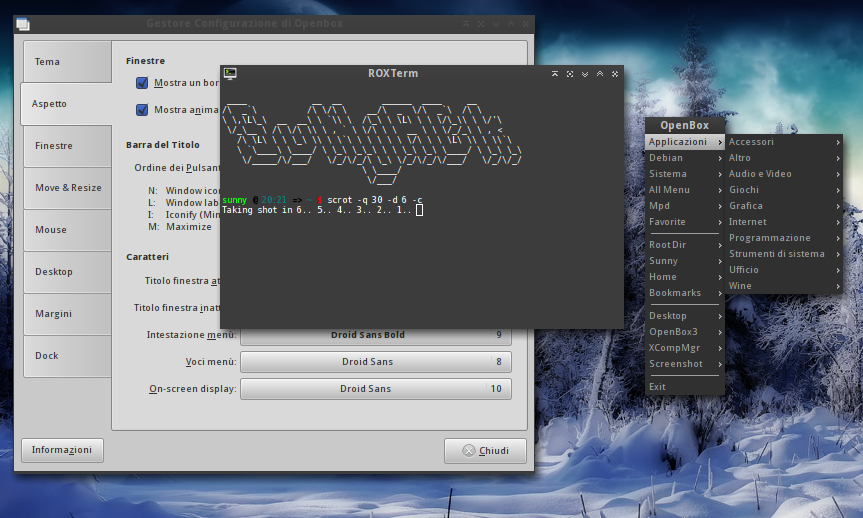Click the 'Caratteri' section heading
The width and height of the screenshot is (863, 518).
click(x=147, y=257)
